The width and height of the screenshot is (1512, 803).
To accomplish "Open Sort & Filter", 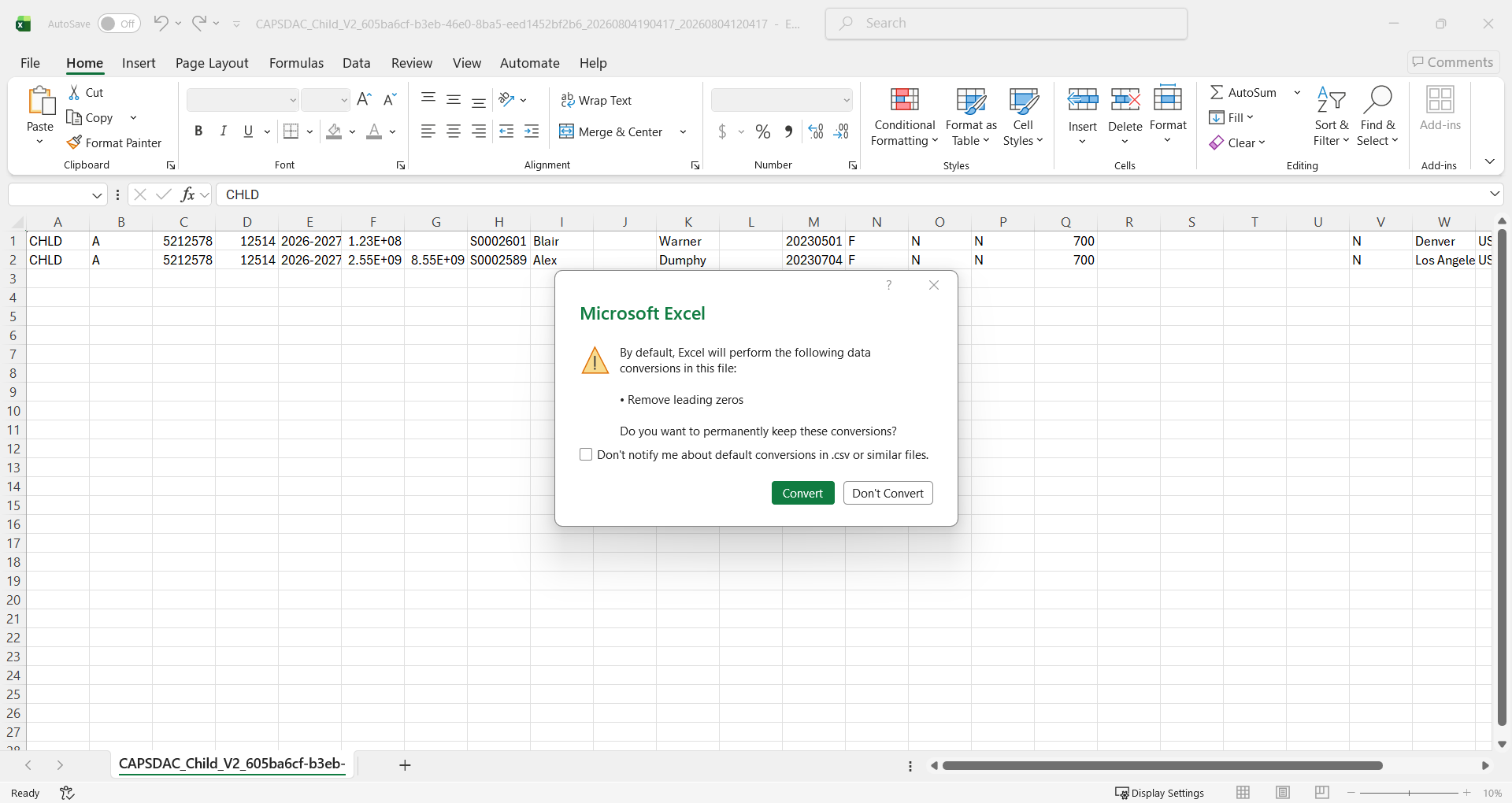I will (1331, 117).
